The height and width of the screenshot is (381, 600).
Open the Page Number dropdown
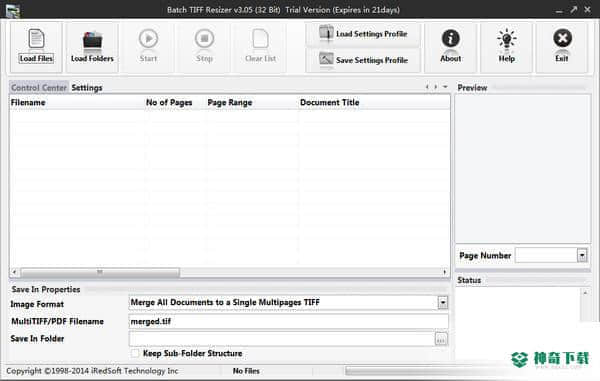coord(582,256)
